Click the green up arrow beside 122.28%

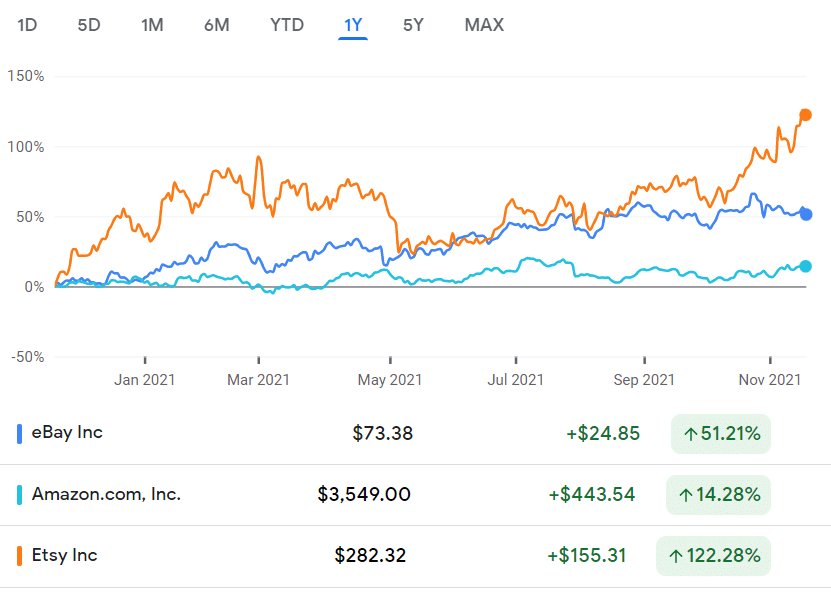click(676, 556)
